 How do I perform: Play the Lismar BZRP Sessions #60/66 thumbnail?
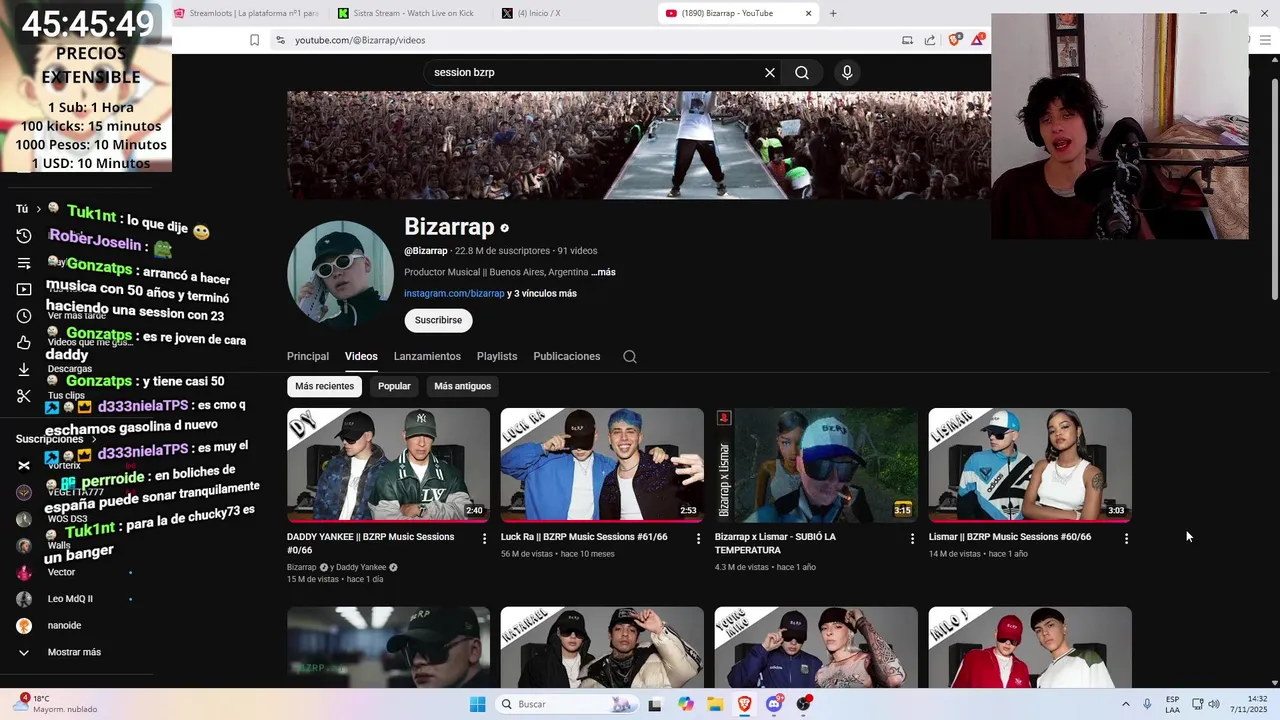click(x=1030, y=465)
